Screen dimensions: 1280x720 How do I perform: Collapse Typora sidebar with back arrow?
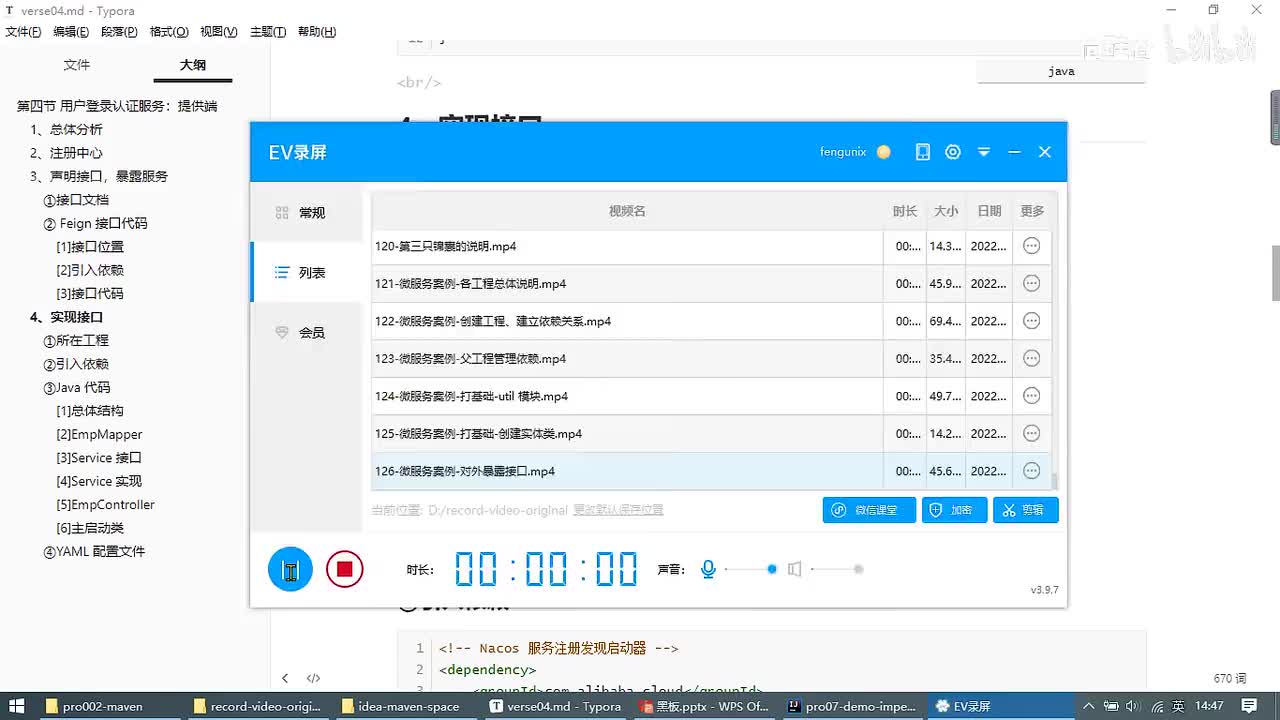285,678
